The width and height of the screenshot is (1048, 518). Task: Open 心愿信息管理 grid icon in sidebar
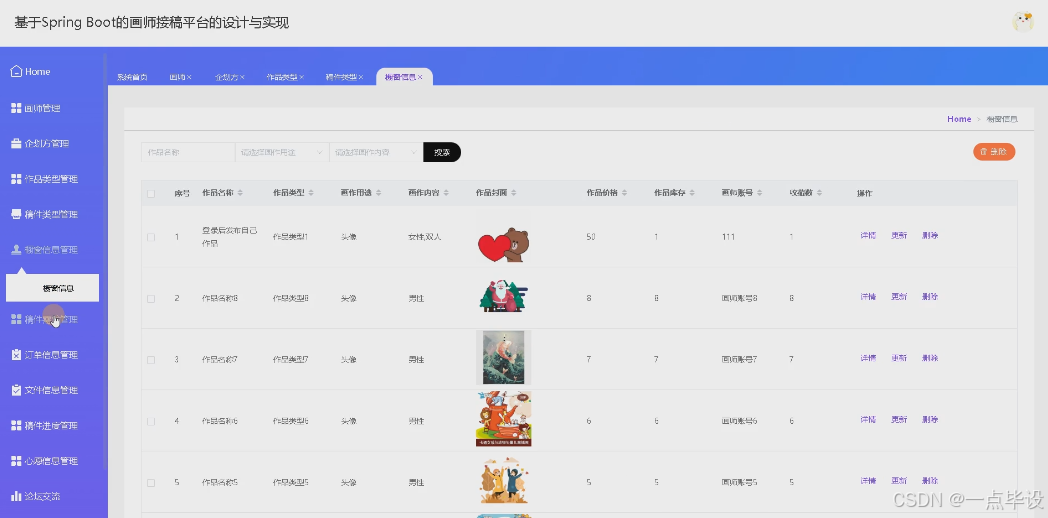tap(16, 461)
